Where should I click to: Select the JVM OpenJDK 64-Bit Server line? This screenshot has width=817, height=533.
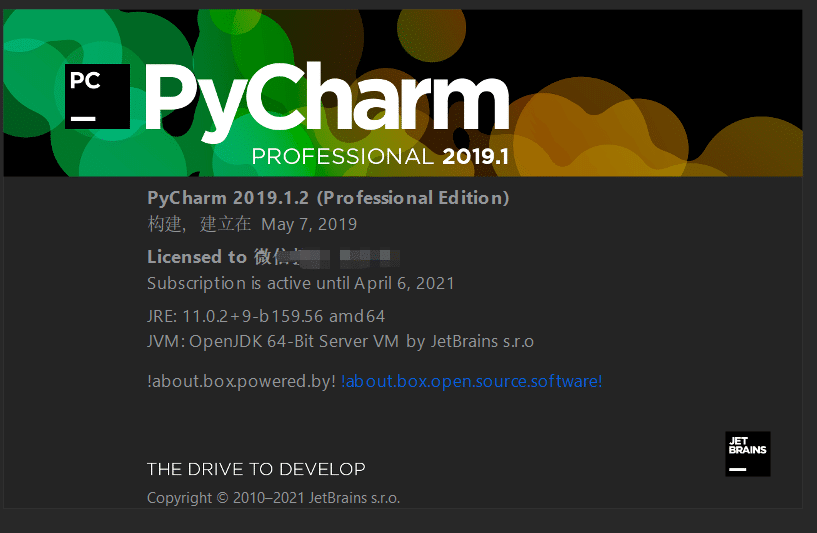coord(273,341)
